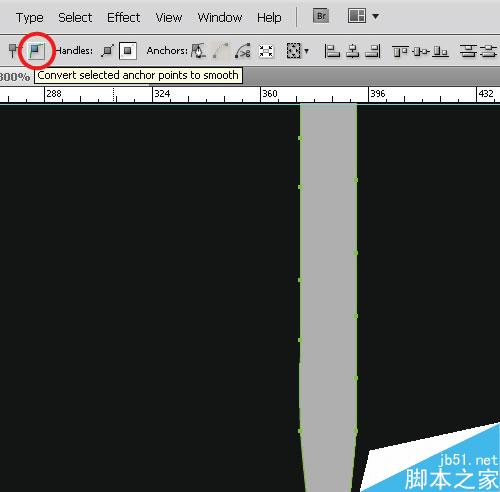This screenshot has height=492, width=500.
Task: Open the Select menu
Action: (x=75, y=17)
